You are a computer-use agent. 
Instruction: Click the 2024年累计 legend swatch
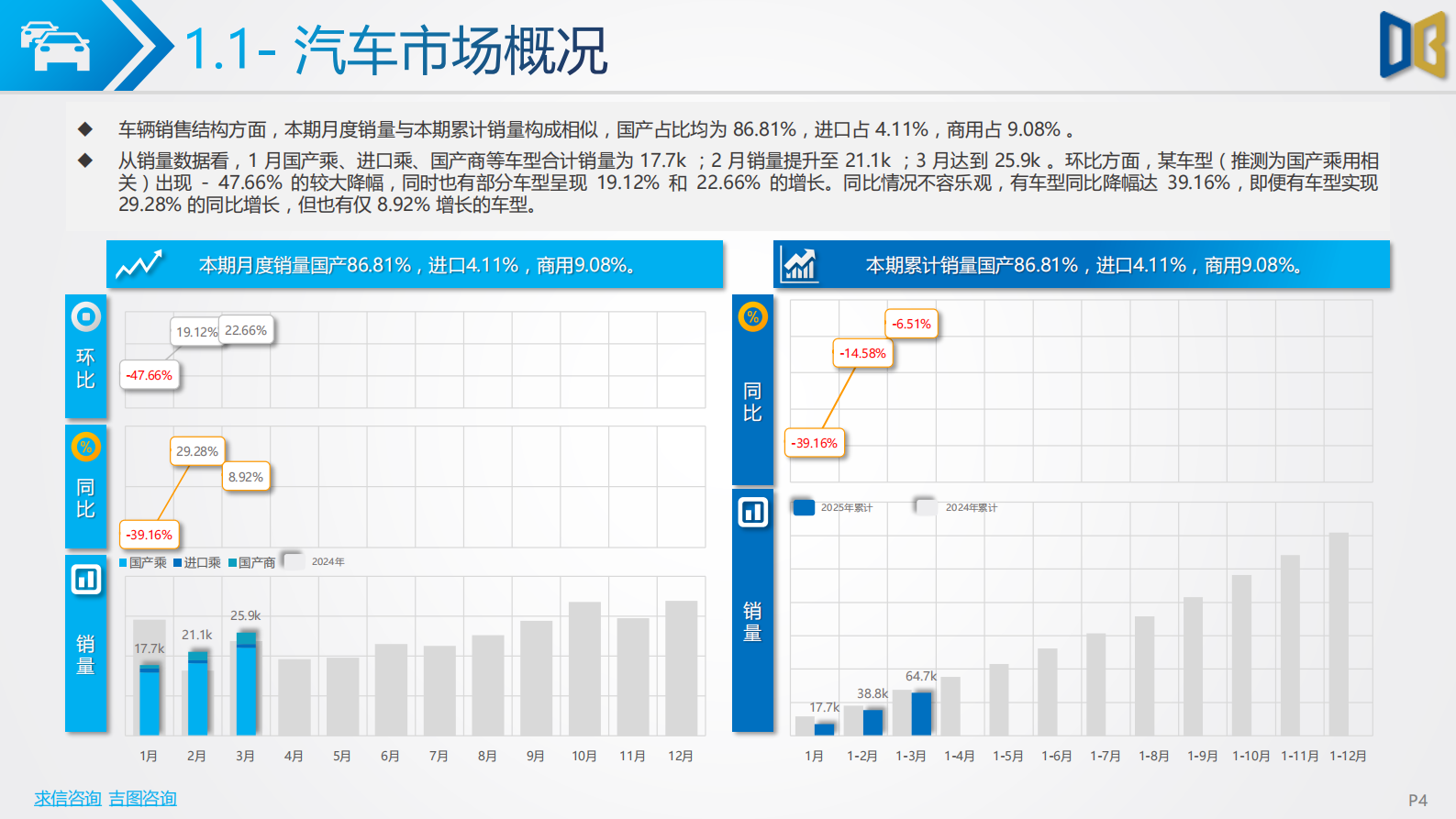click(x=926, y=507)
